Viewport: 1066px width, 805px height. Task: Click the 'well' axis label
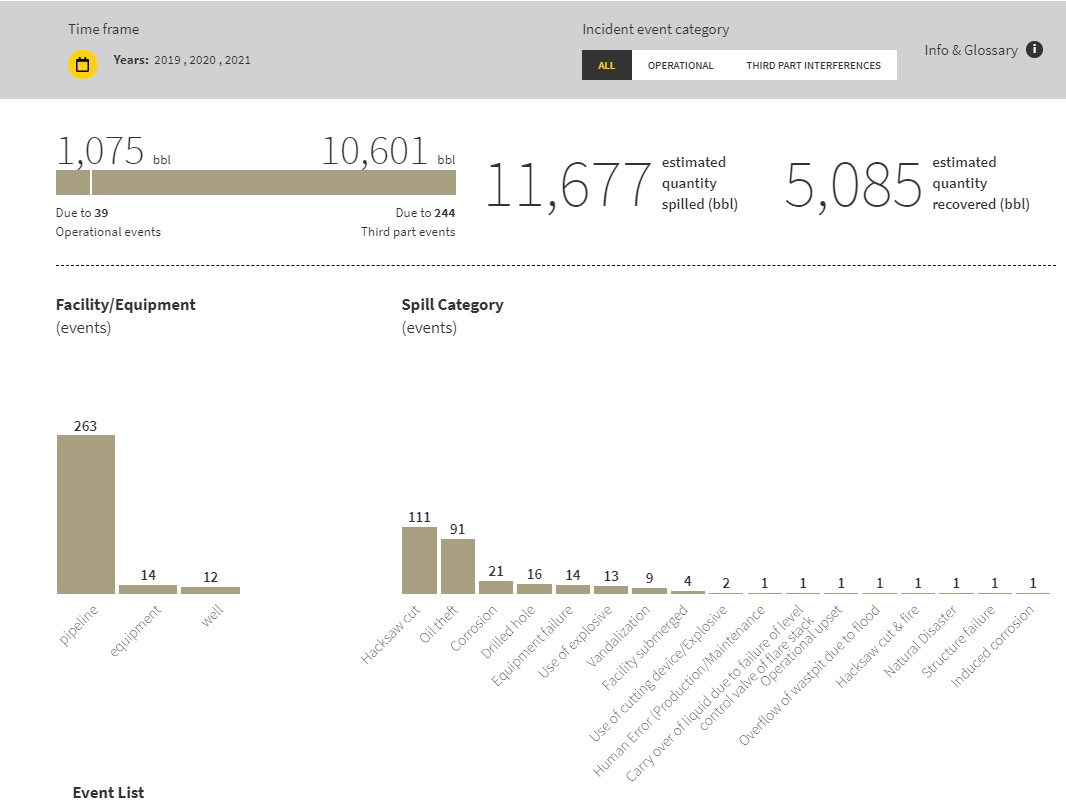pyautogui.click(x=212, y=615)
